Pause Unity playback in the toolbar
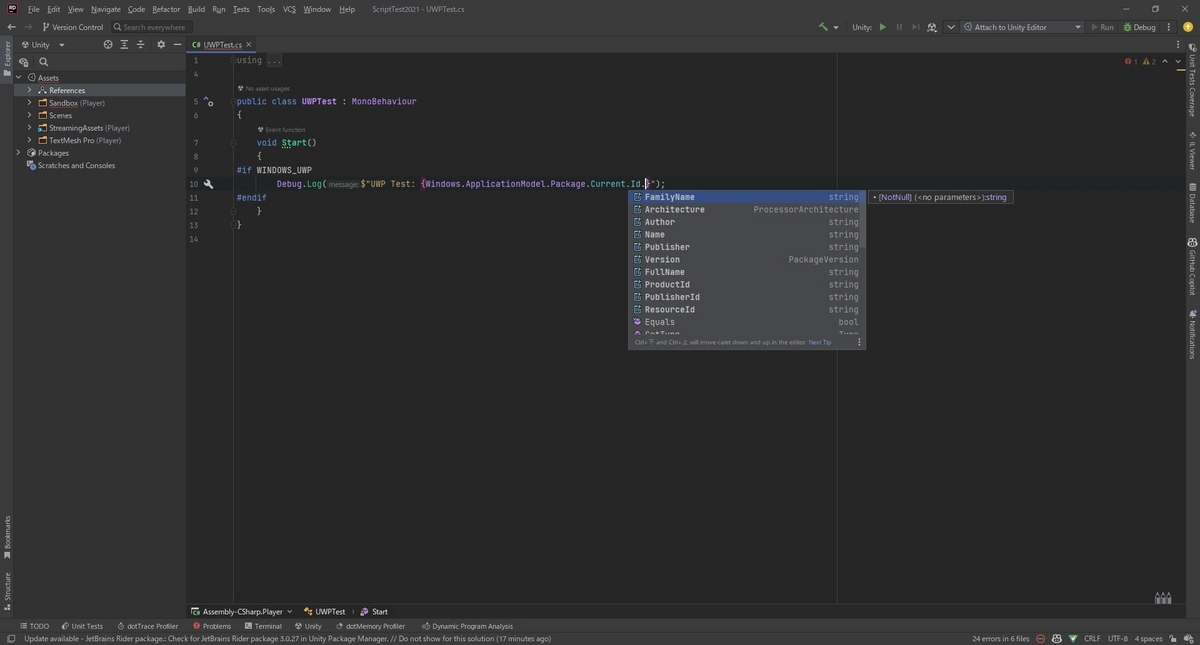Image resolution: width=1200 pixels, height=645 pixels. (898, 27)
